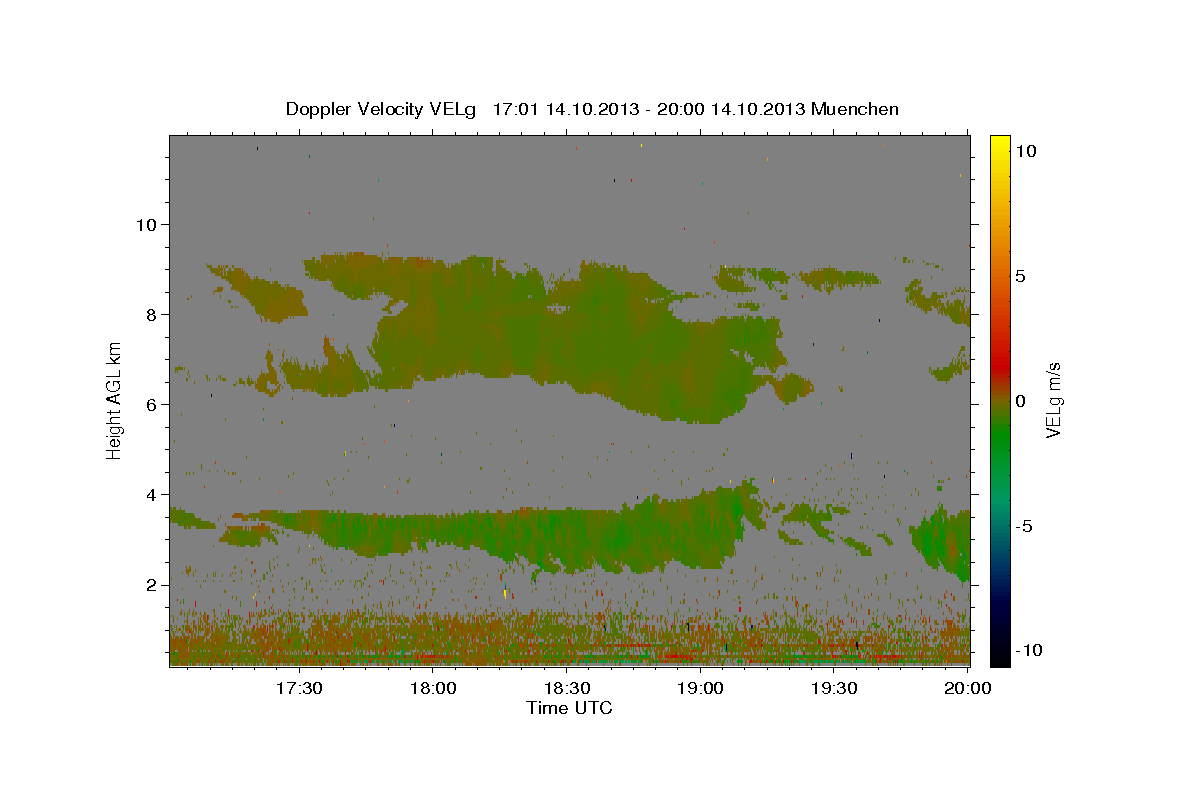The width and height of the screenshot is (1200, 800).
Task: Click the colorbar tick label '-10'
Action: pos(1028,651)
